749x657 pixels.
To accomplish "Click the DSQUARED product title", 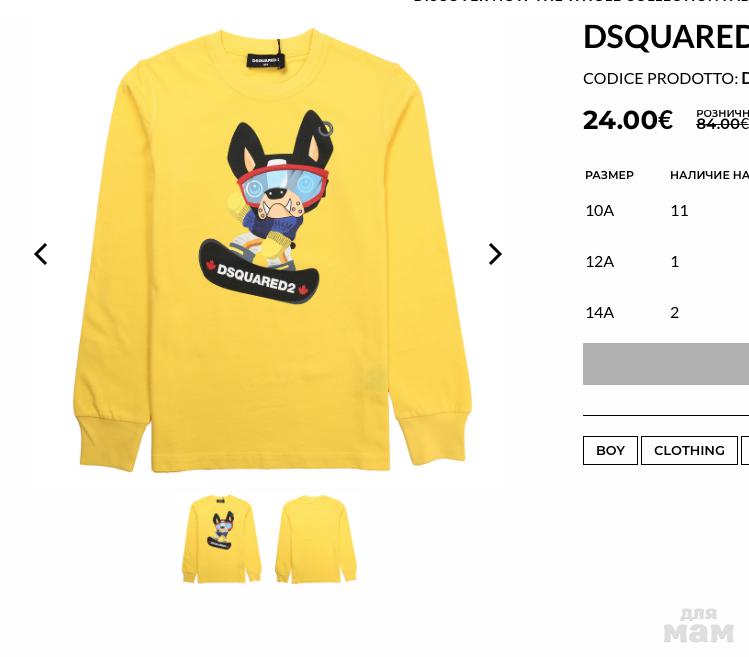I will (x=666, y=36).
